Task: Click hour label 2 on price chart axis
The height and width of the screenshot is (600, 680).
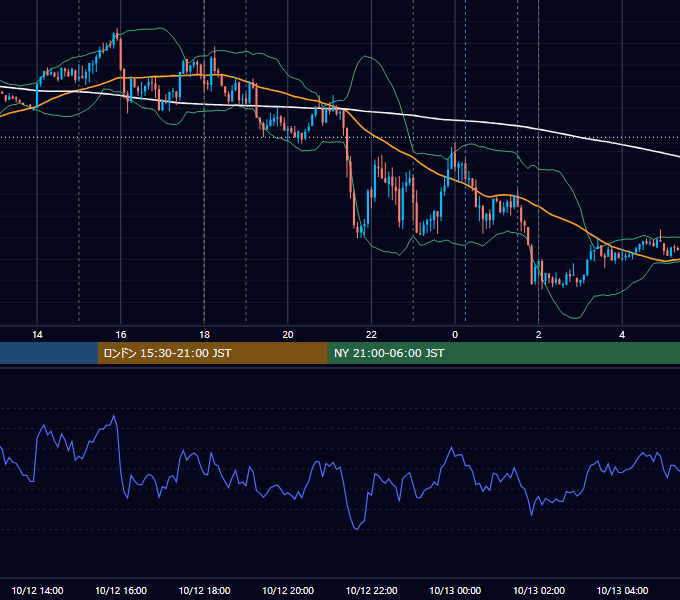Action: (x=539, y=334)
